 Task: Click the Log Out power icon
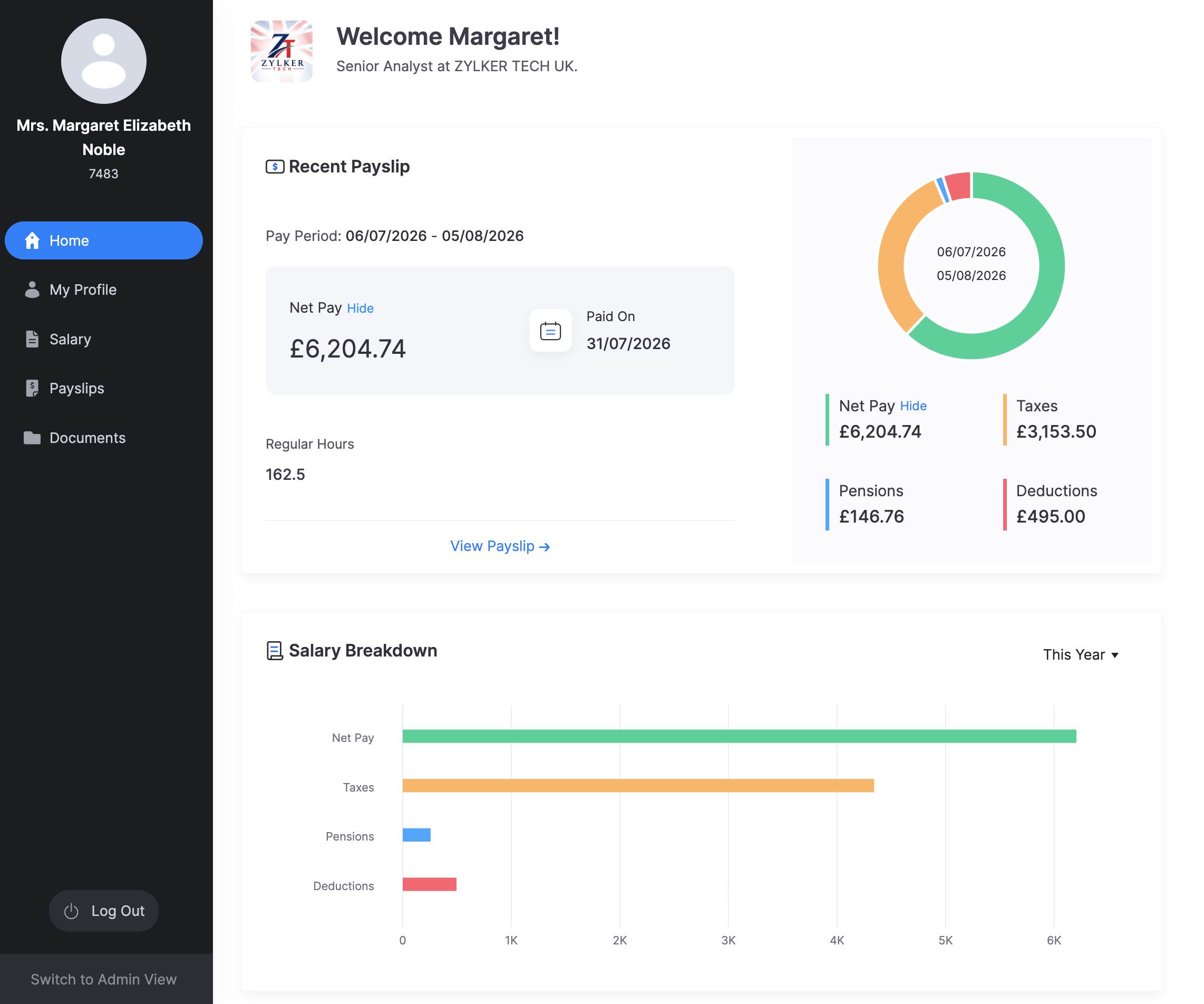[x=71, y=911]
